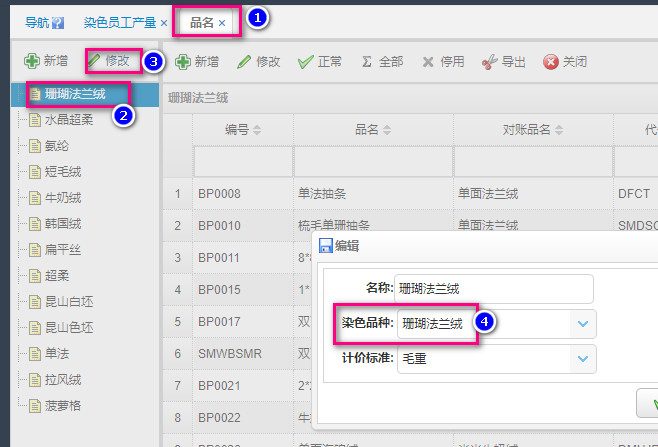Select cell BP0011
658x447 pixels.
(x=243, y=258)
